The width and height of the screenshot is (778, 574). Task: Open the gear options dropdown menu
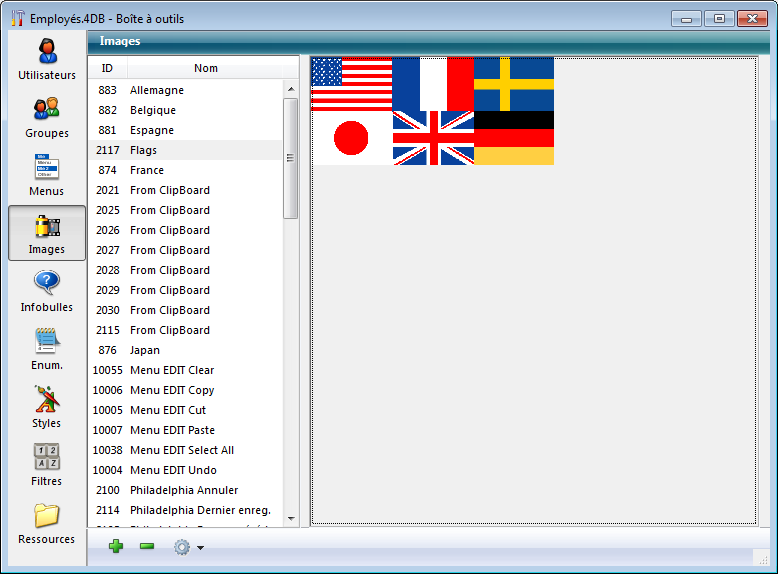click(x=187, y=547)
